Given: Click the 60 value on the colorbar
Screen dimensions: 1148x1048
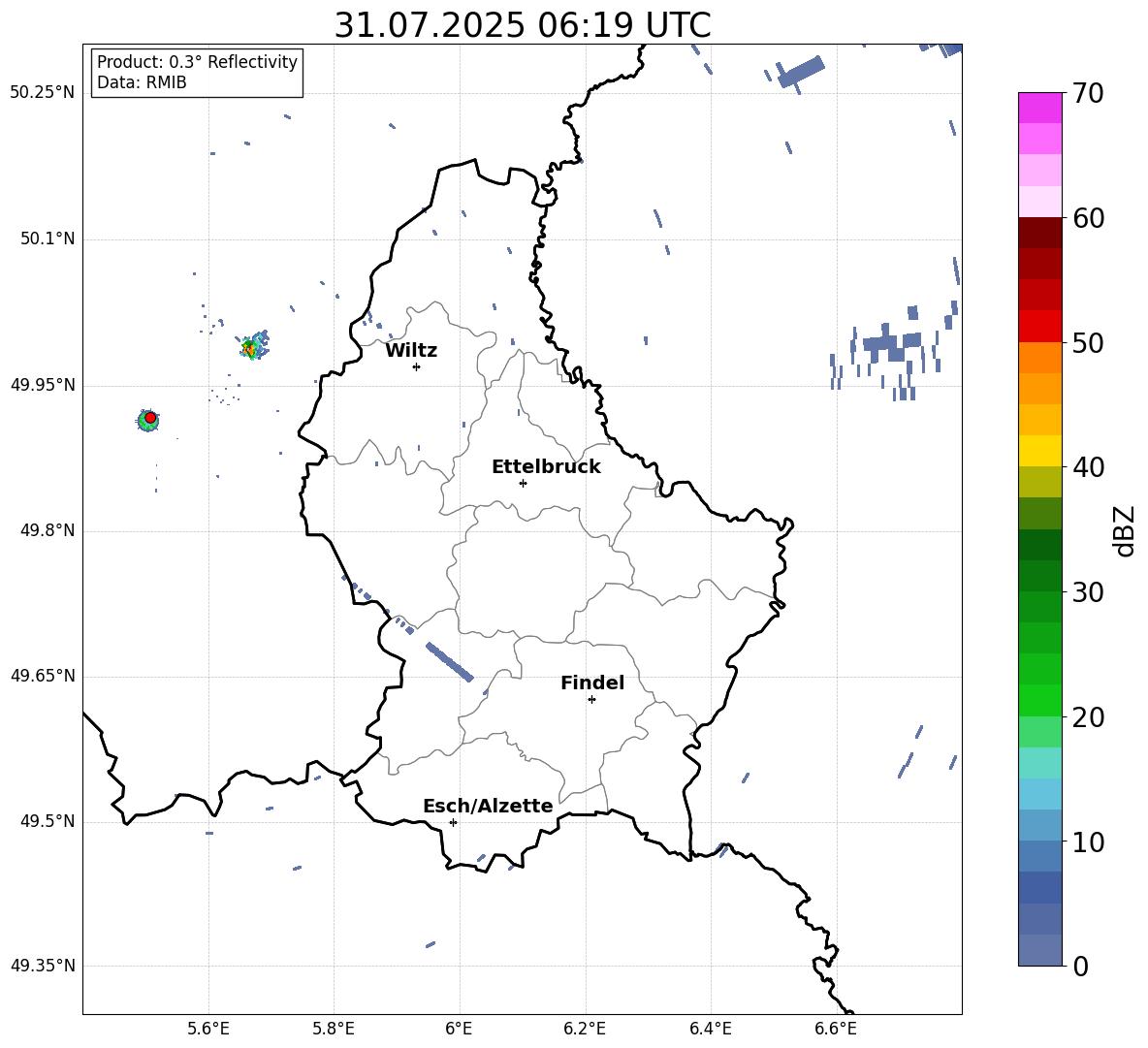Looking at the screenshot, I should [1089, 218].
